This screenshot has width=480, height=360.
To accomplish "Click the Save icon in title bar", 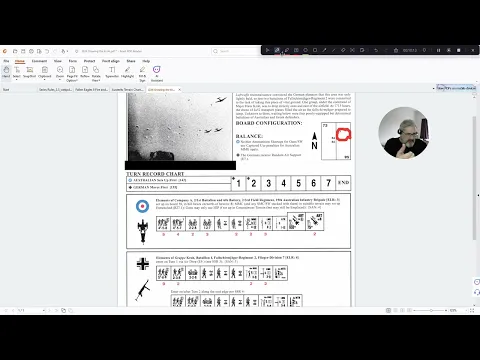I will [x=23, y=51].
